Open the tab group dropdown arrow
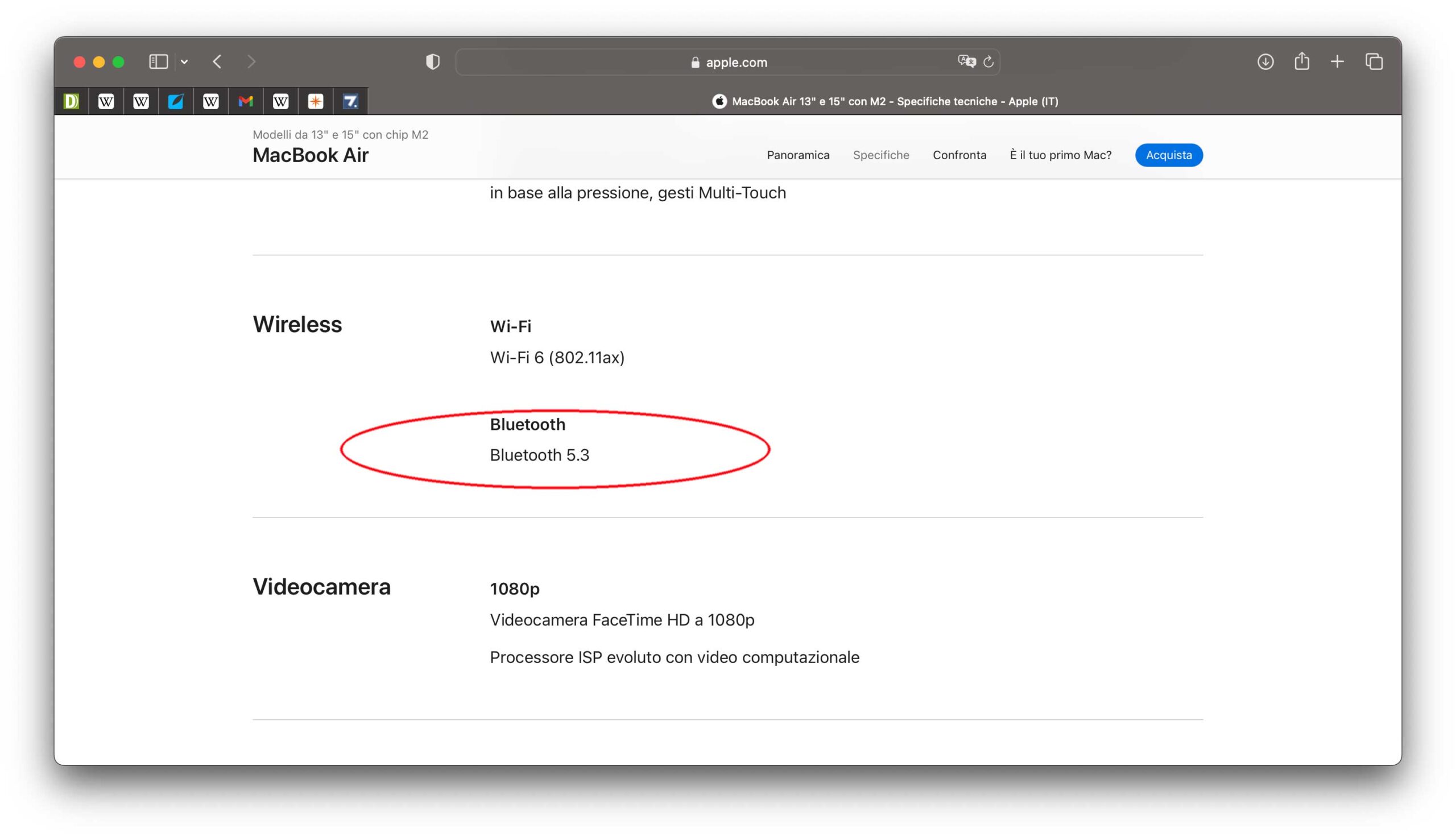Viewport: 1456px width, 837px height. click(184, 62)
